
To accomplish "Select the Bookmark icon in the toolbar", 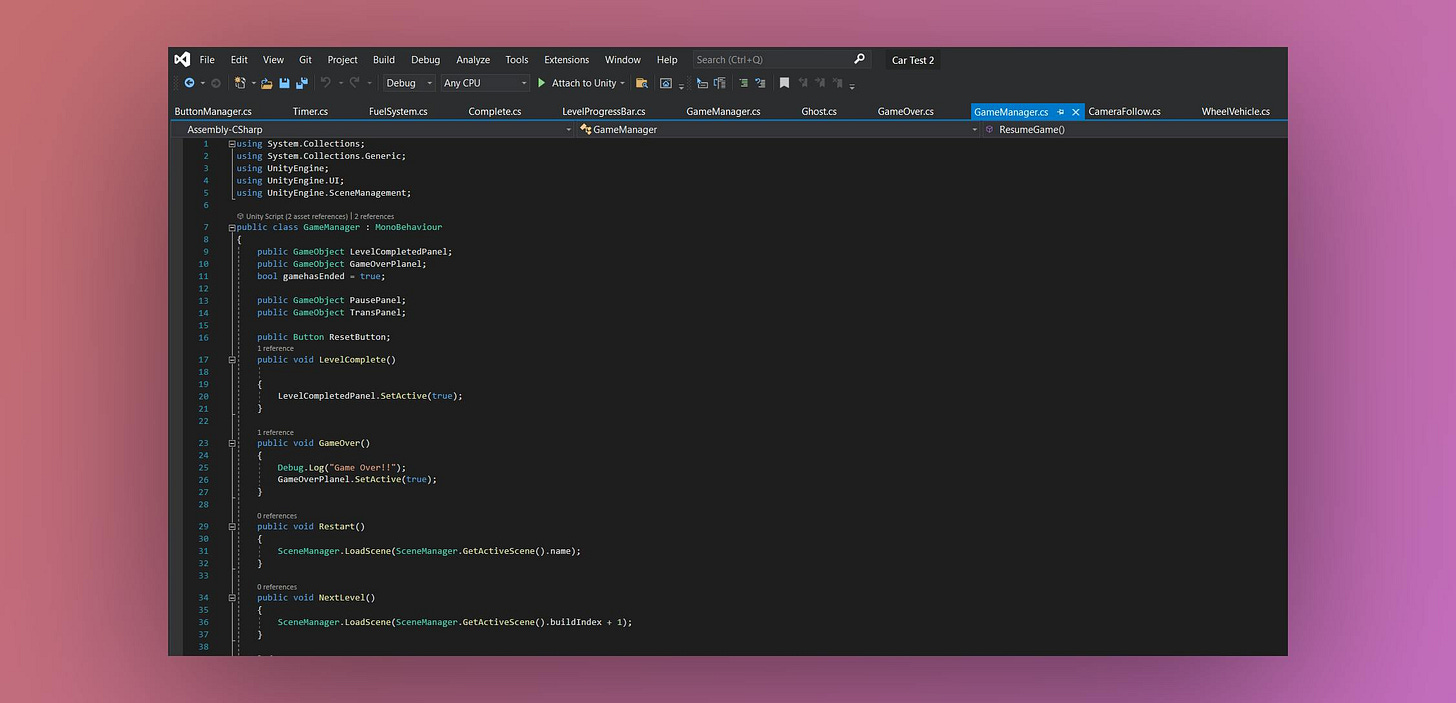I will tap(784, 83).
